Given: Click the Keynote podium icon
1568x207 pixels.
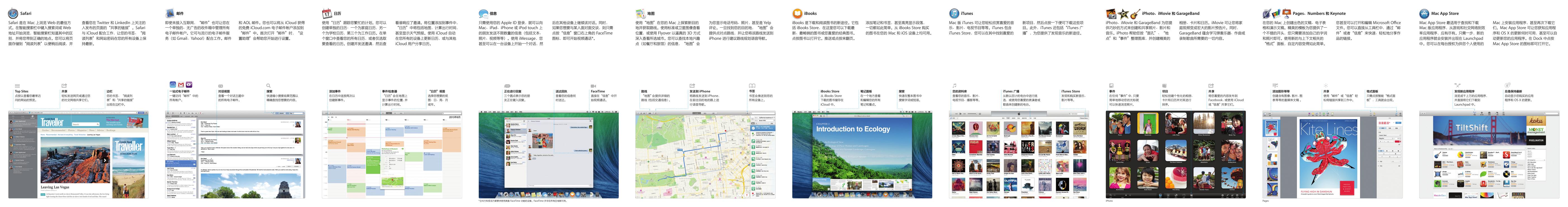Looking at the screenshot, I should point(1286,13).
